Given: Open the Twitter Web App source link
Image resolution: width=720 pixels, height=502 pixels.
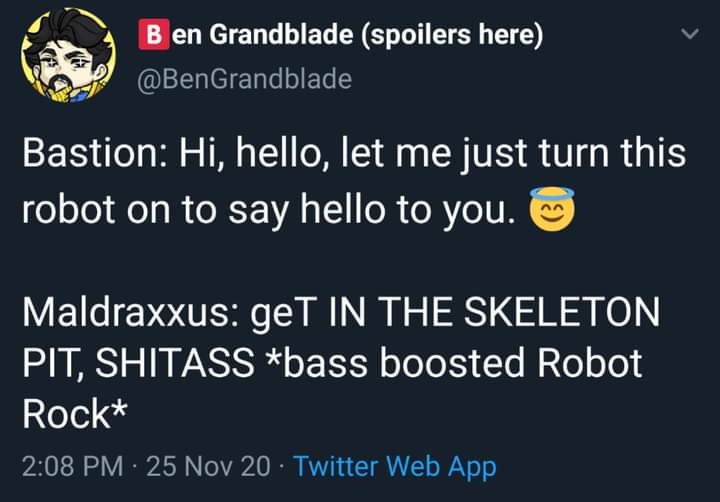Looking at the screenshot, I should coord(394,466).
